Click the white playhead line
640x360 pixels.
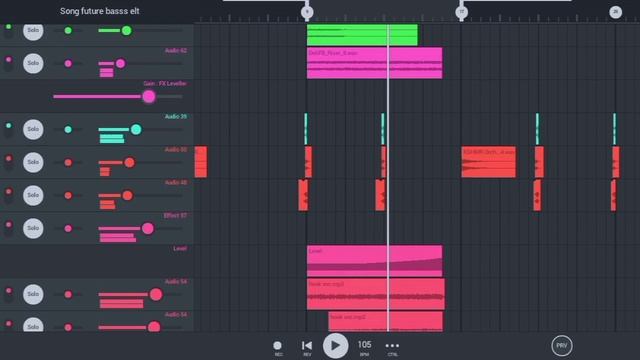pos(388,178)
